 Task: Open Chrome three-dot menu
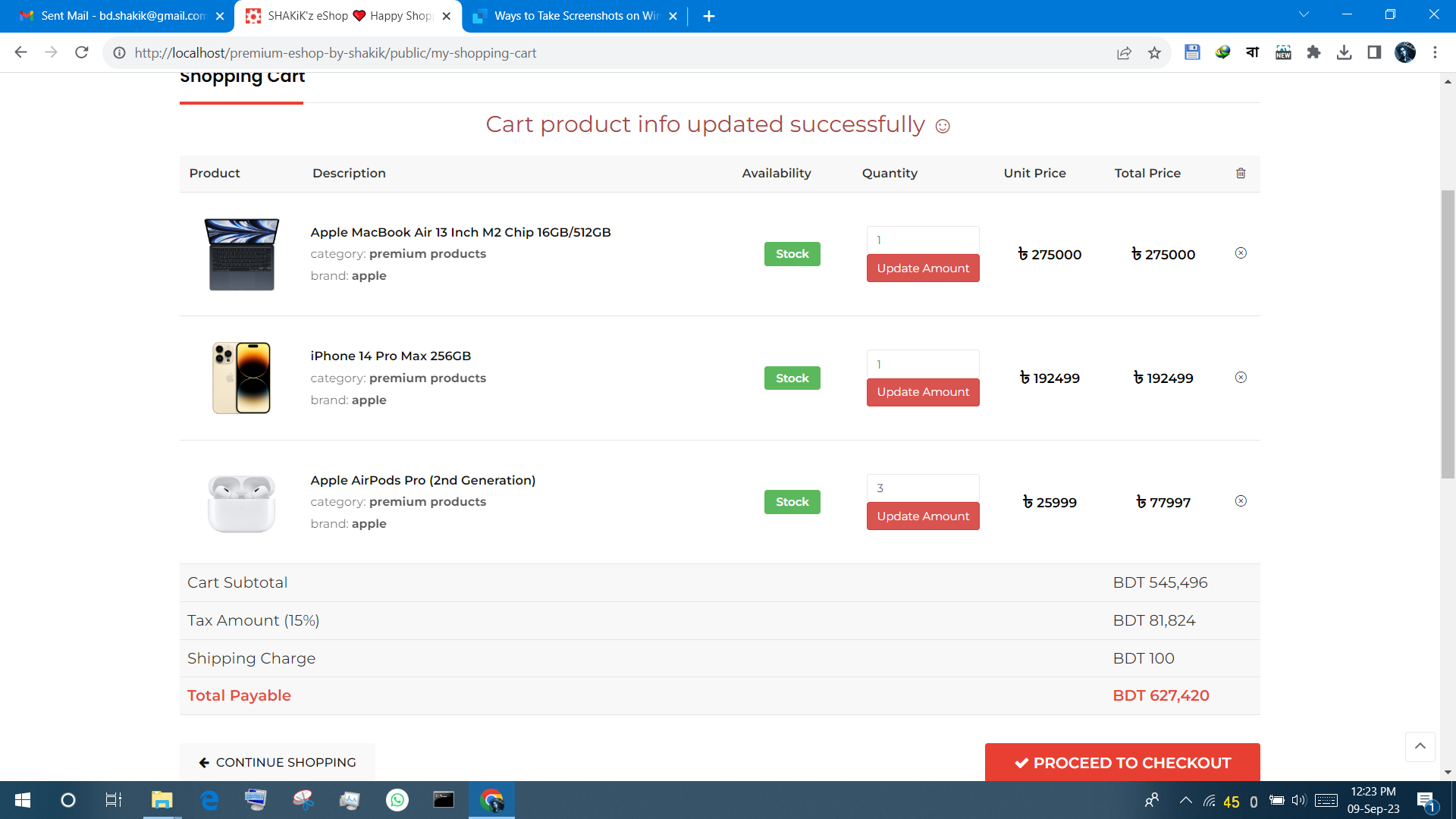click(1435, 52)
